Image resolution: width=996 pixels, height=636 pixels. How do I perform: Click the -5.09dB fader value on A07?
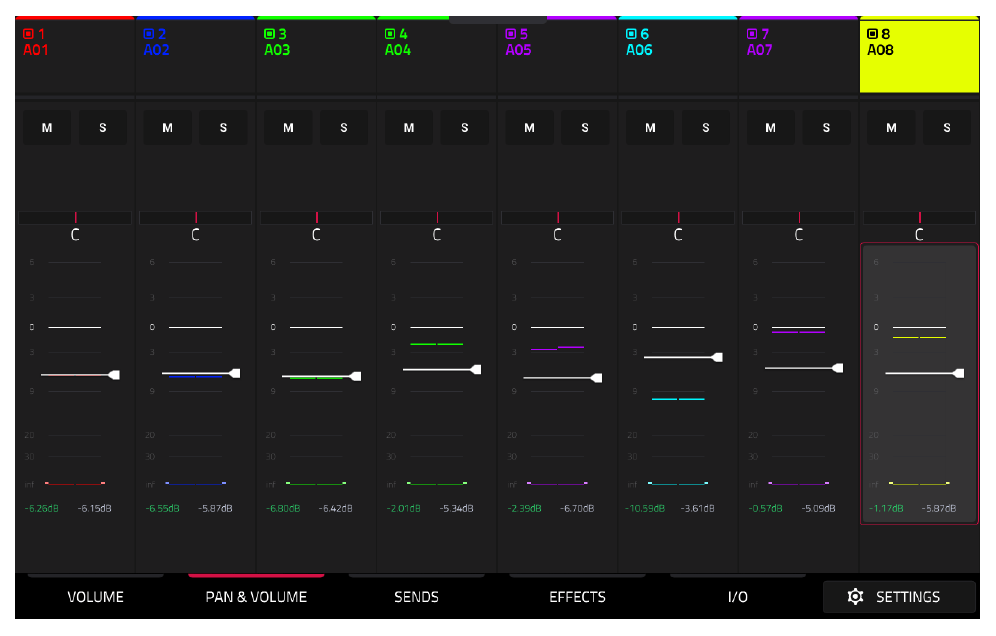[x=818, y=508]
